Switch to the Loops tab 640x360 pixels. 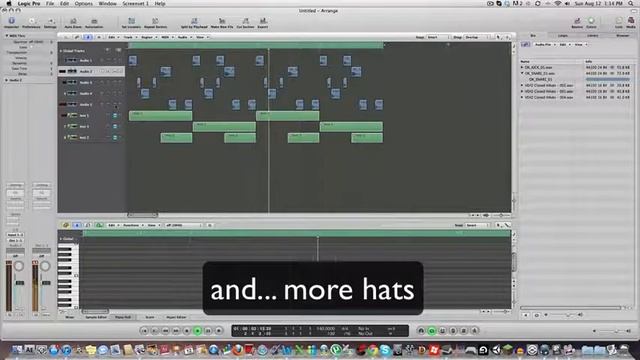point(563,36)
